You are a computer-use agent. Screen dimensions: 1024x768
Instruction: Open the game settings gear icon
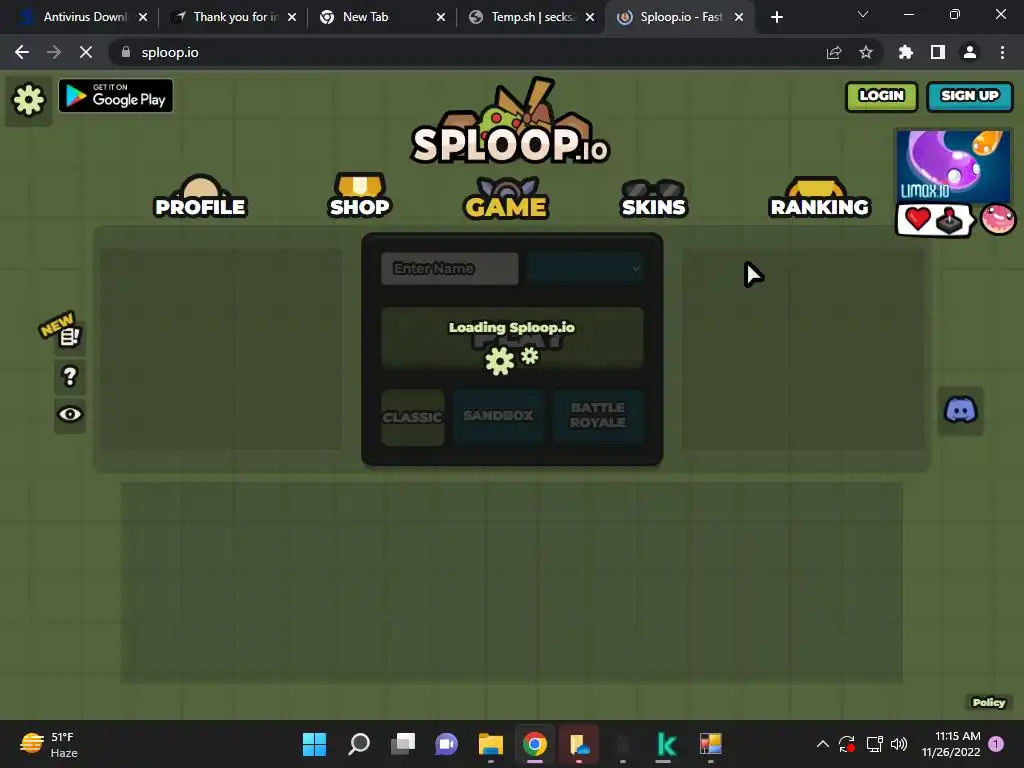(29, 100)
